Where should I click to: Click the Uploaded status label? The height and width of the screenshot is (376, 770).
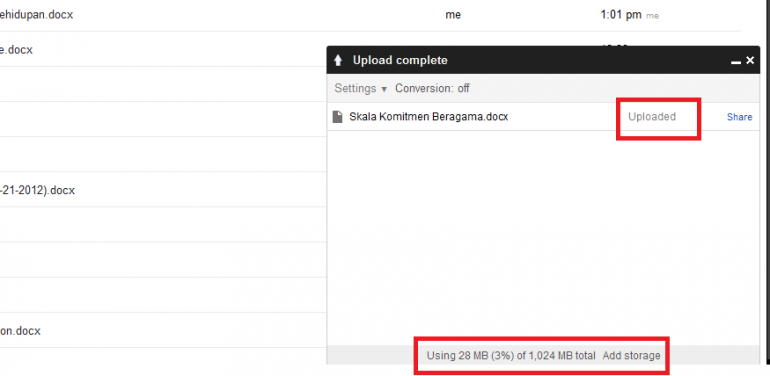coord(652,117)
